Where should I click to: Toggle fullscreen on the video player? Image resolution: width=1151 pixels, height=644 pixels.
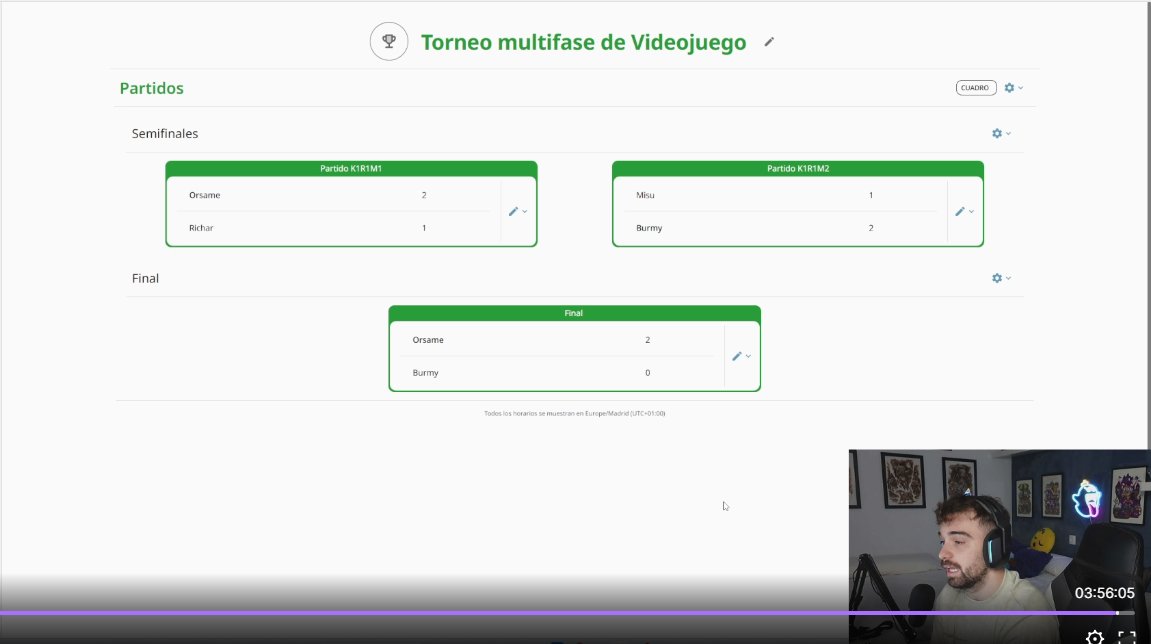point(1127,637)
